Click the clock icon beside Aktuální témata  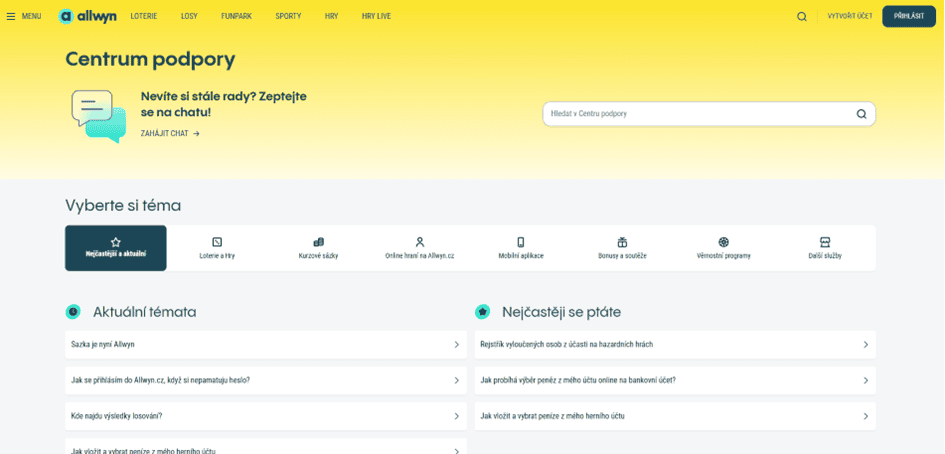pyautogui.click(x=73, y=312)
